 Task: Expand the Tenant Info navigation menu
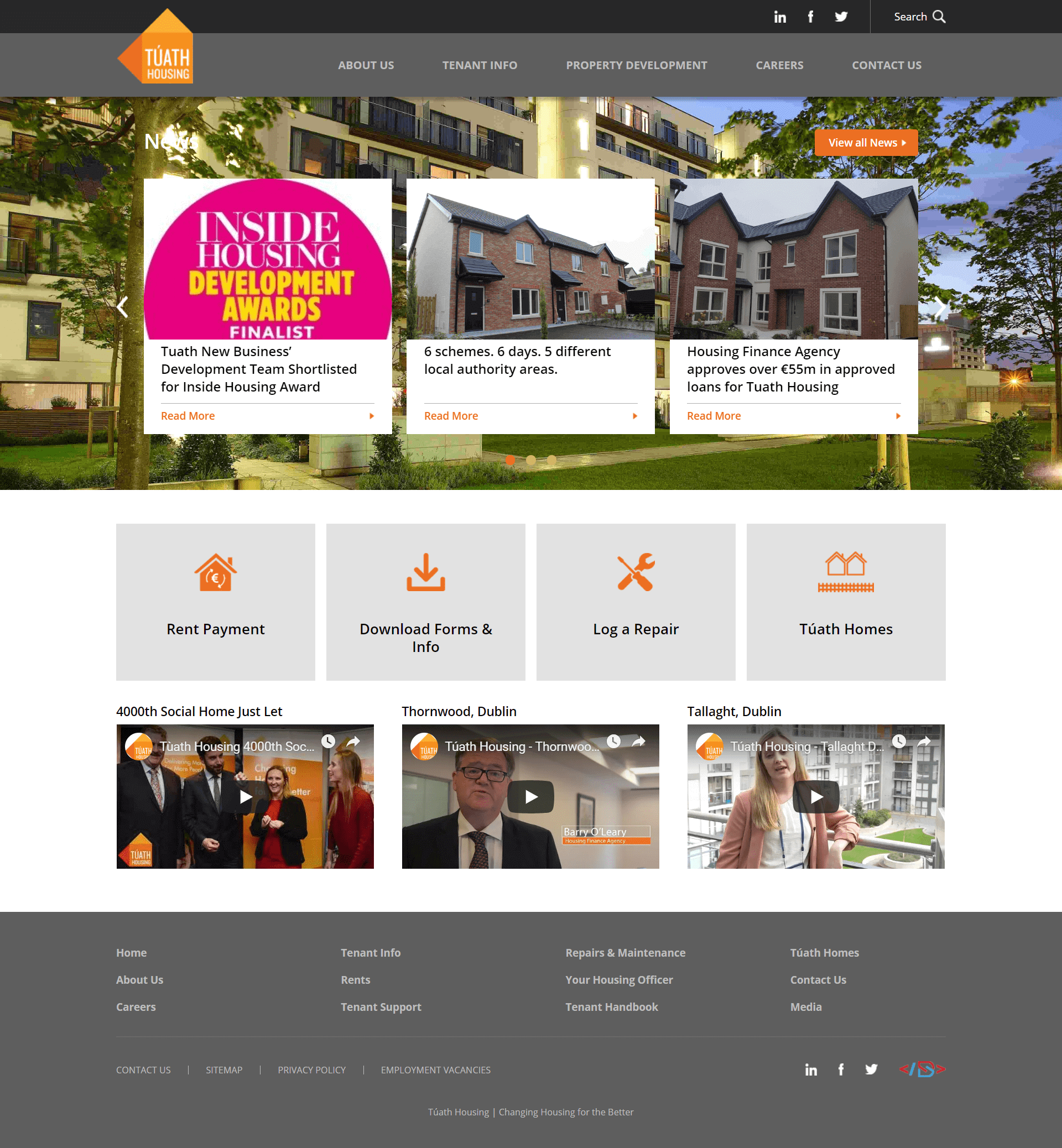click(x=480, y=64)
